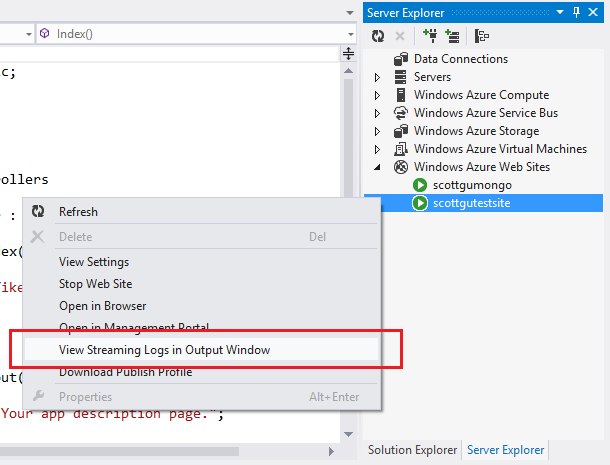Choose Download Publish Profile menu entry
Viewport: 610px width, 465px height.
(201, 373)
